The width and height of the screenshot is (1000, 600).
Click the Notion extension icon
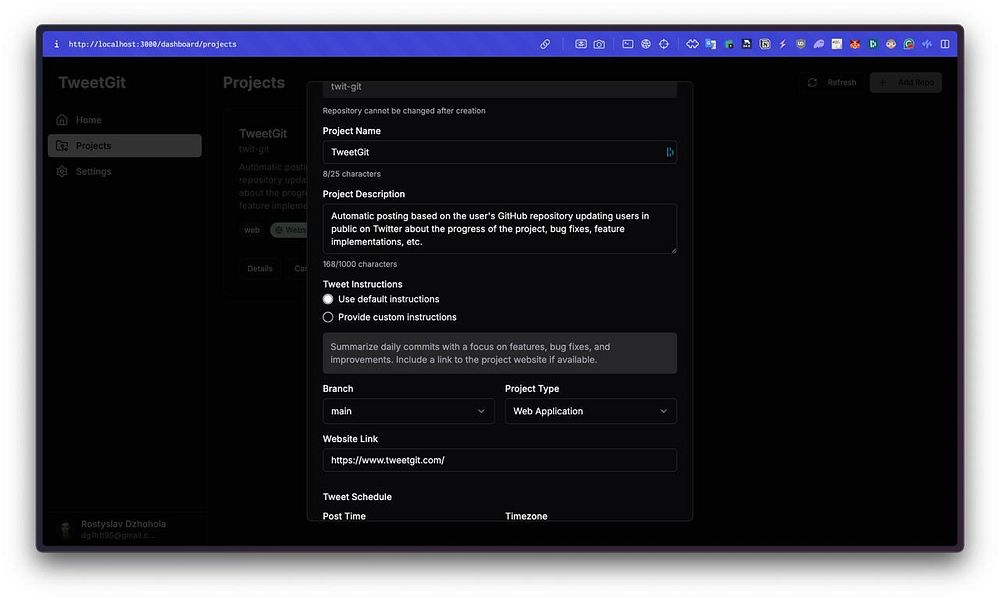point(765,44)
